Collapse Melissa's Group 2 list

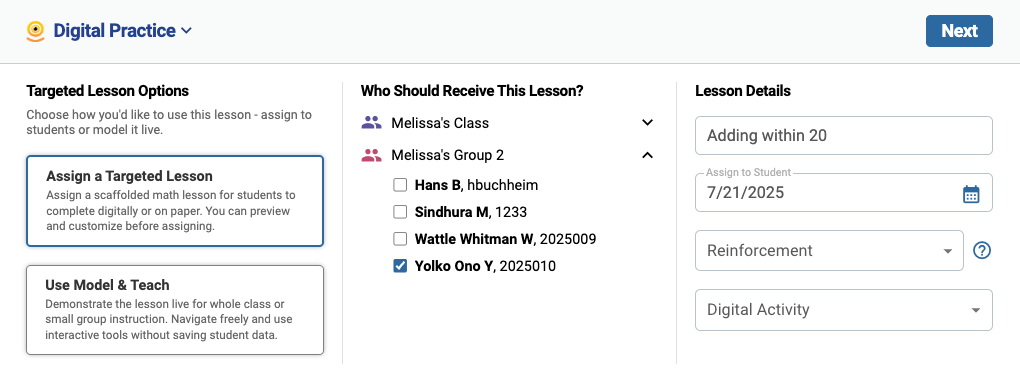[x=647, y=155]
